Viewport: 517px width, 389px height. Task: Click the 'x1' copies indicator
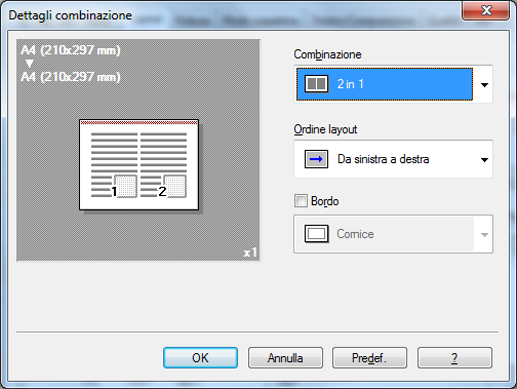[250, 253]
